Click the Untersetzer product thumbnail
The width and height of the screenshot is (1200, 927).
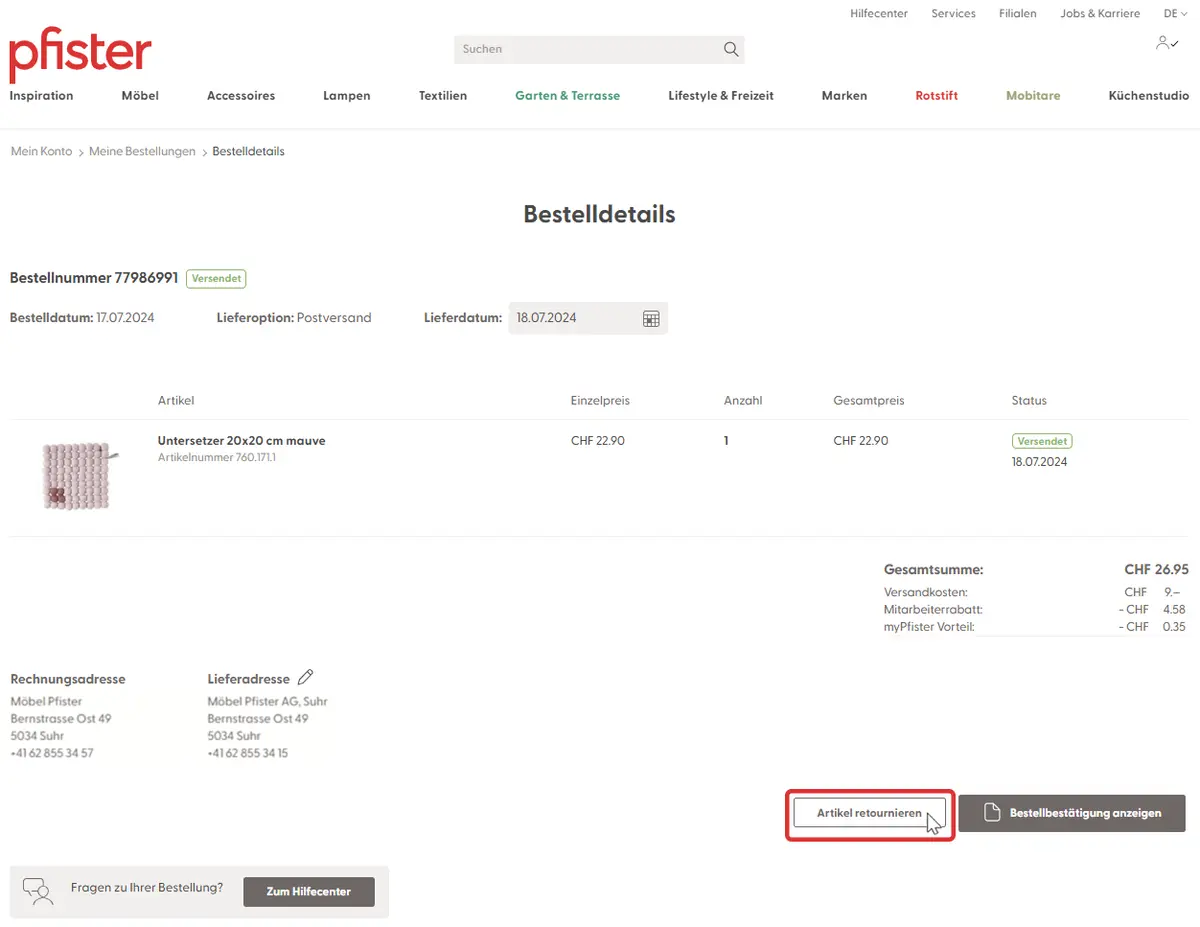point(77,476)
